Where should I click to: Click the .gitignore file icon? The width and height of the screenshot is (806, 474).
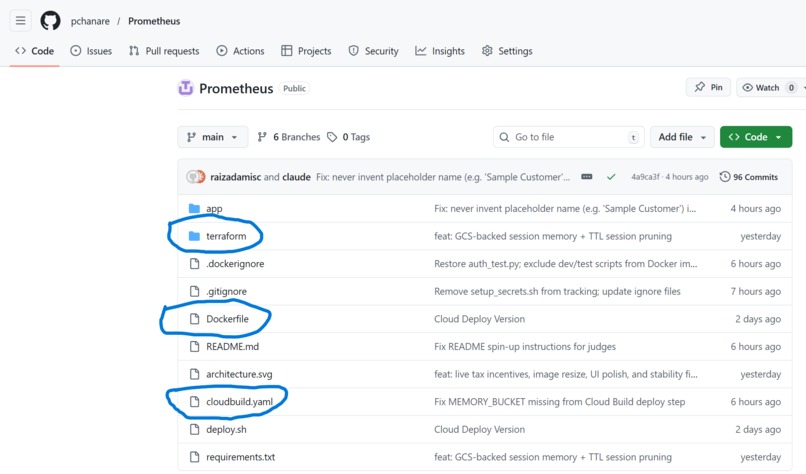(194, 291)
